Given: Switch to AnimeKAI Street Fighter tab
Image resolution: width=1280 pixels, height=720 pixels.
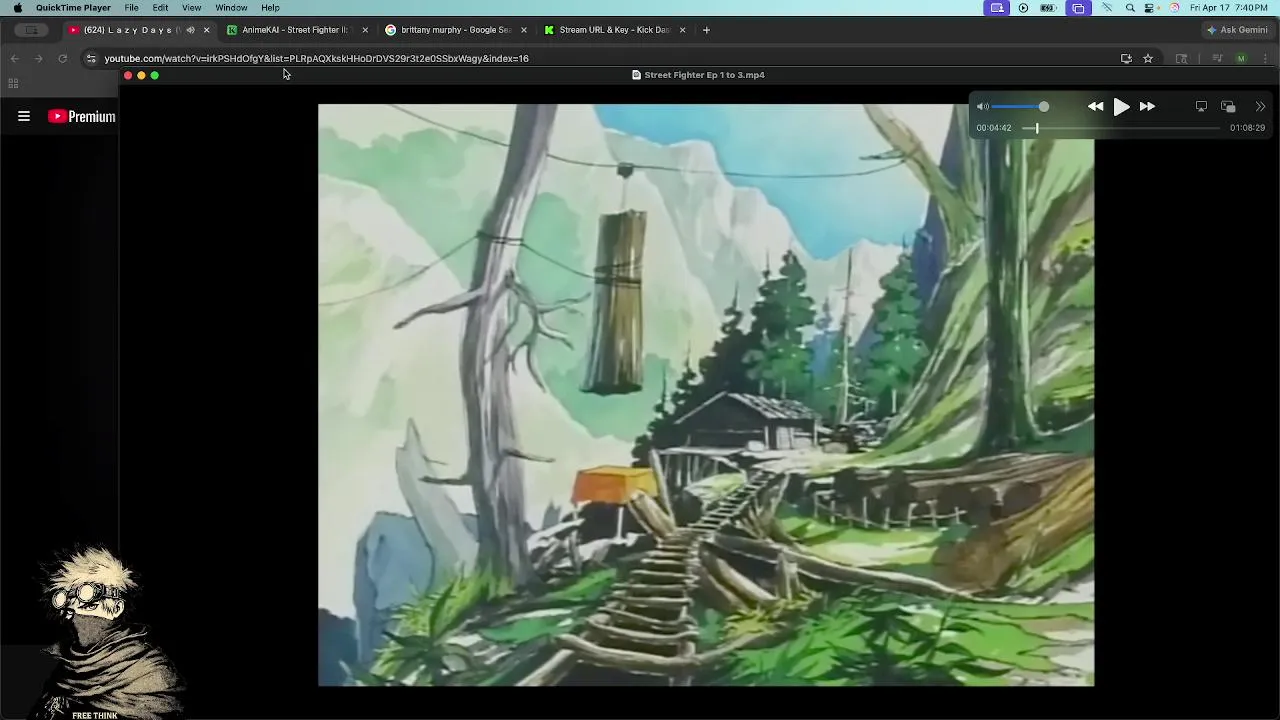Looking at the screenshot, I should click(x=295, y=30).
